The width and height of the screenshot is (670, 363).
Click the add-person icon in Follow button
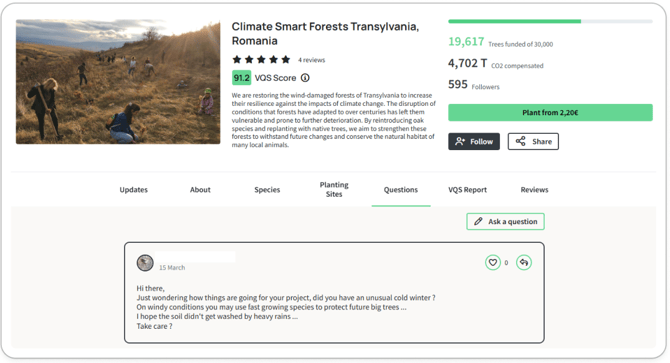coord(460,141)
